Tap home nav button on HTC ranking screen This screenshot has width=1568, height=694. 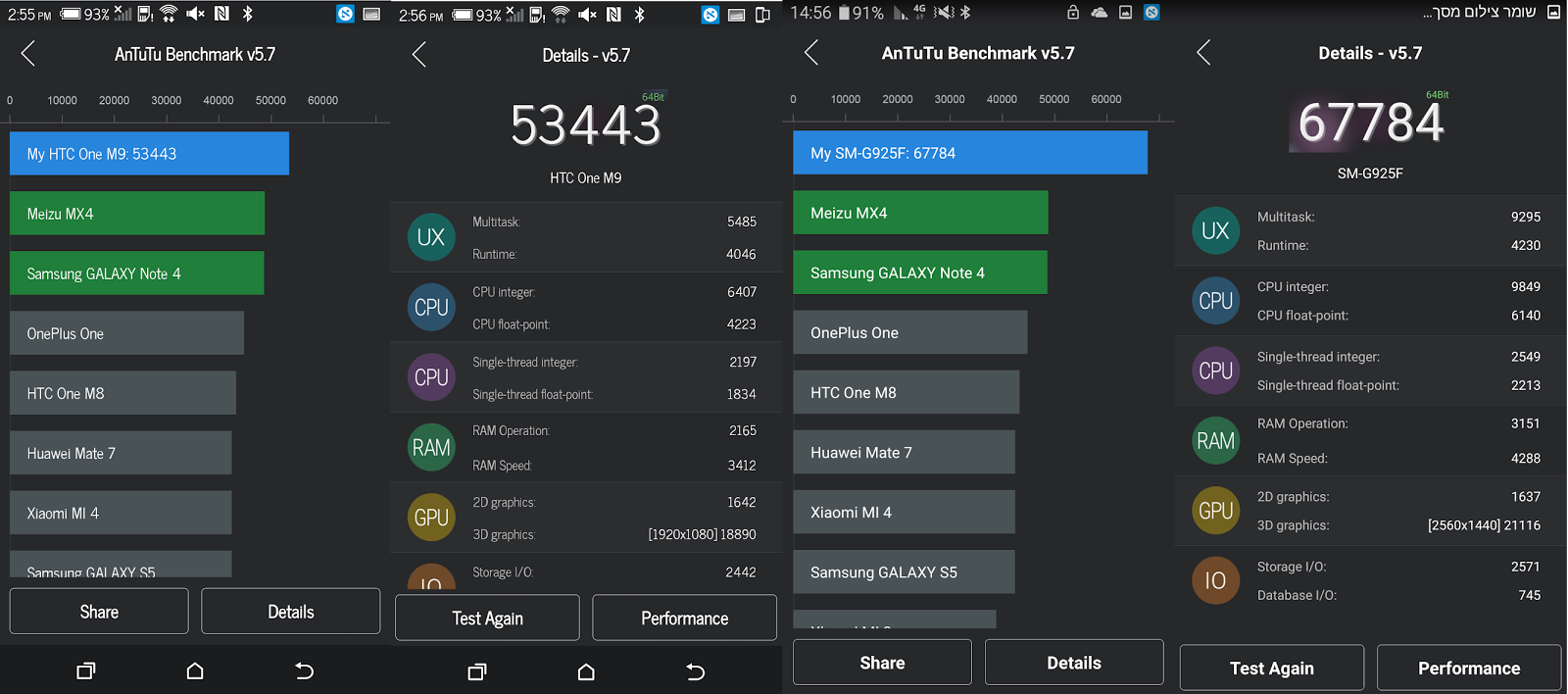pos(195,671)
